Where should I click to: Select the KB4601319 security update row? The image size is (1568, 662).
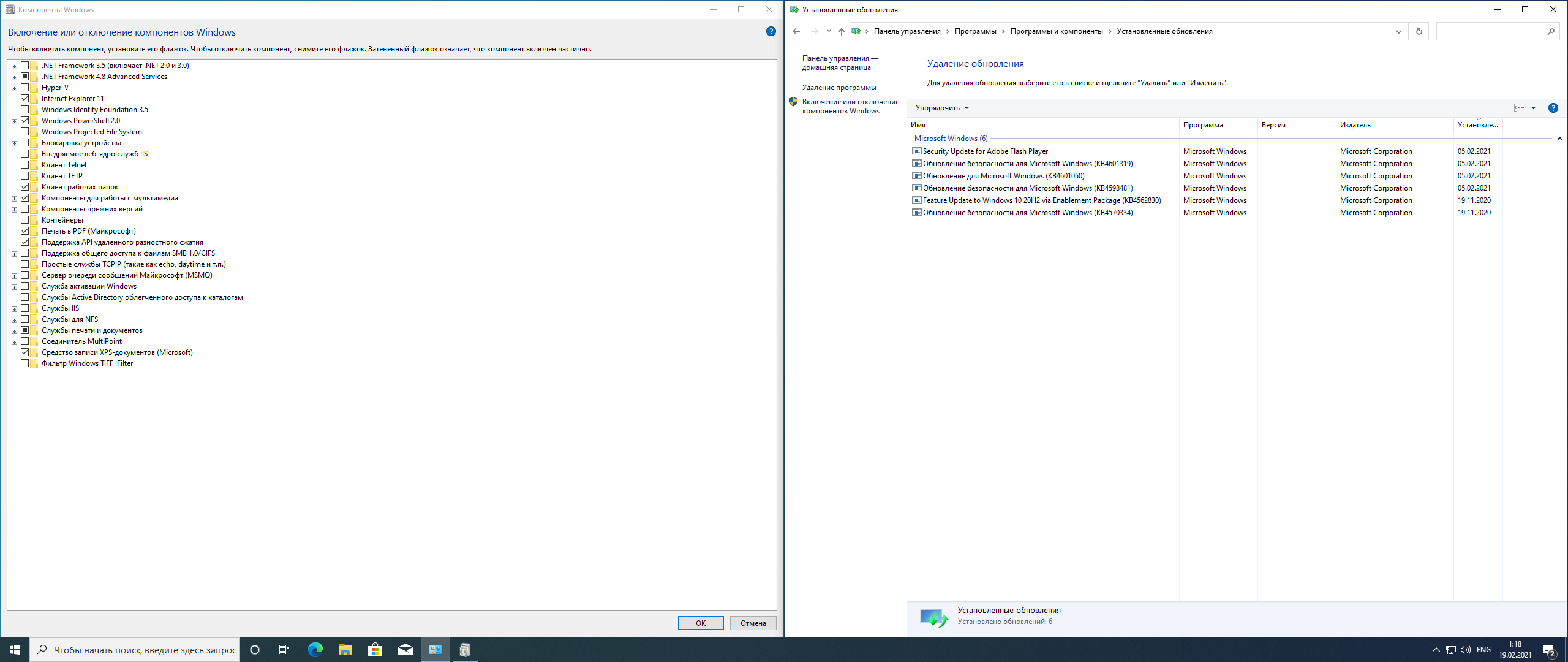tap(1027, 164)
